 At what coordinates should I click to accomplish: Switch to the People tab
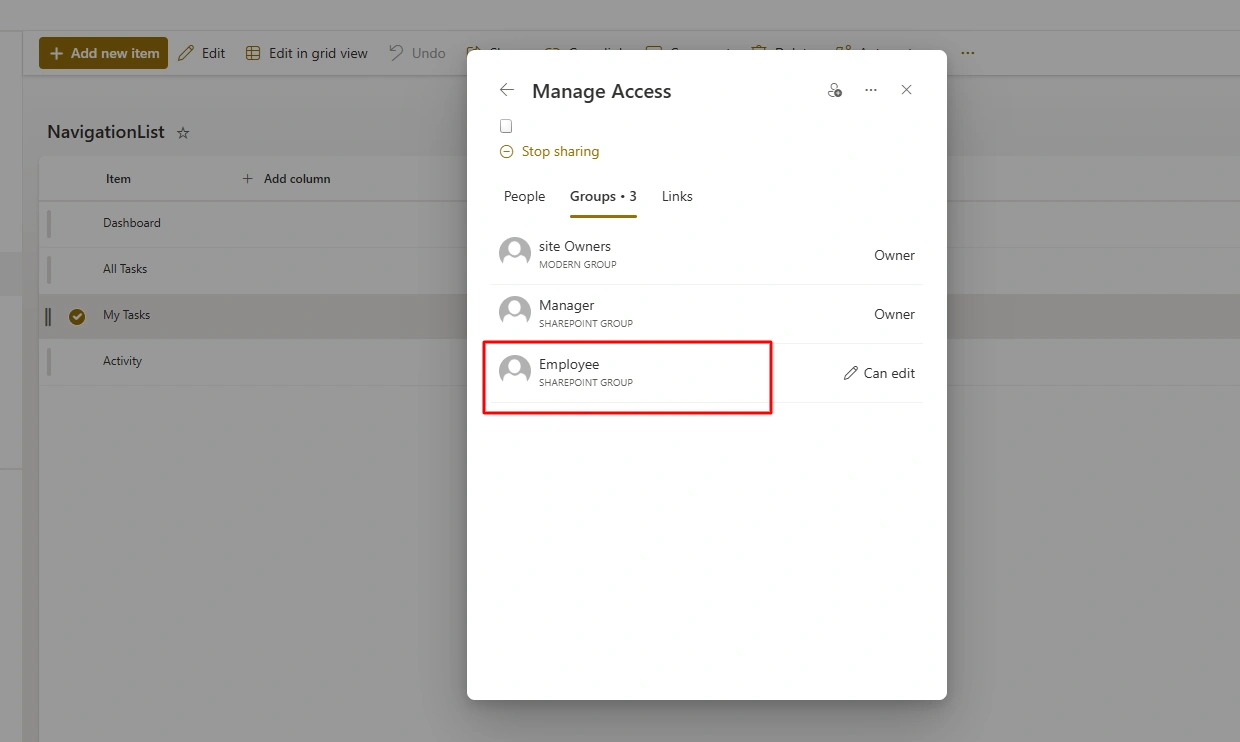(x=524, y=197)
